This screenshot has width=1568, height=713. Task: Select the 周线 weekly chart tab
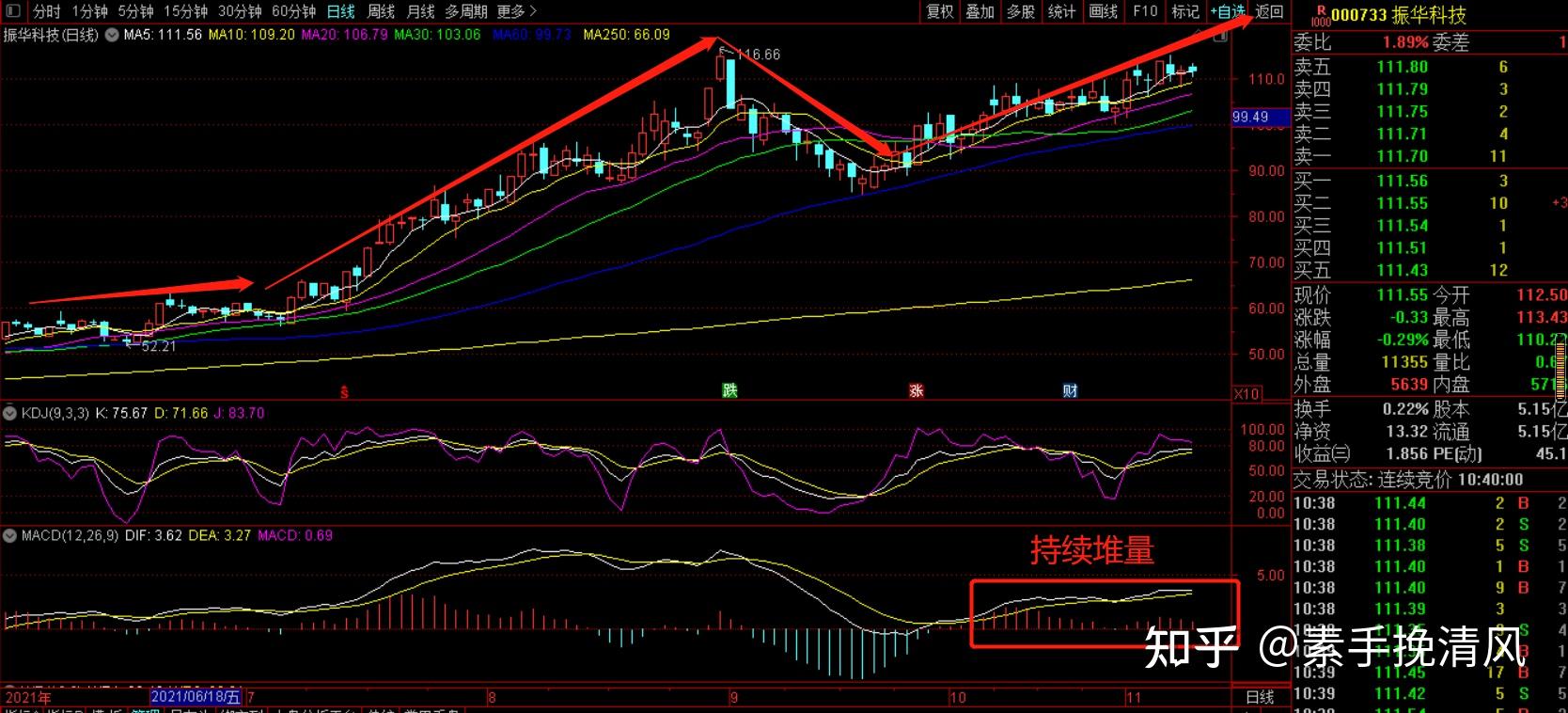click(x=381, y=11)
